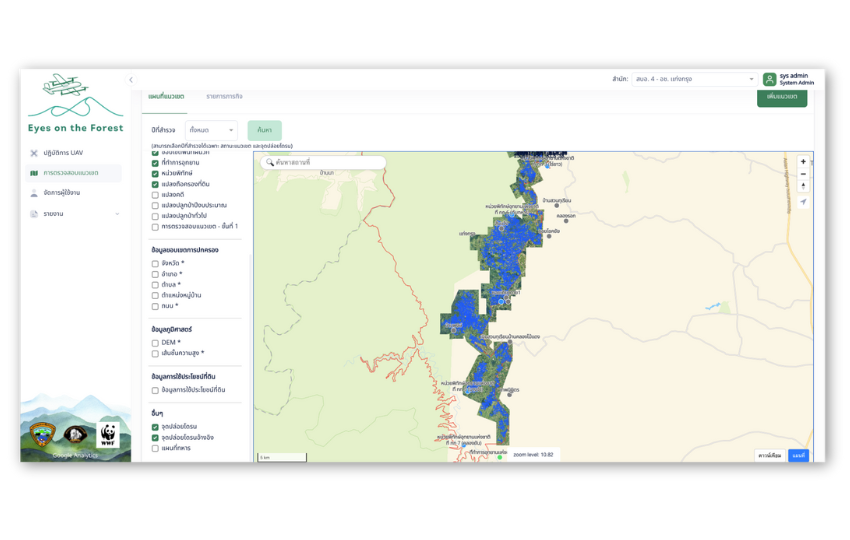Collapse the sidebar with the chevron icon
Viewport: 850px width, 540px height.
tap(131, 80)
